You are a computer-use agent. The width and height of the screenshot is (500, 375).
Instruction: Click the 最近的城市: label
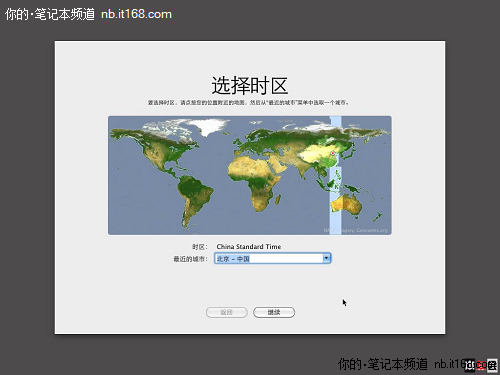coord(190,259)
